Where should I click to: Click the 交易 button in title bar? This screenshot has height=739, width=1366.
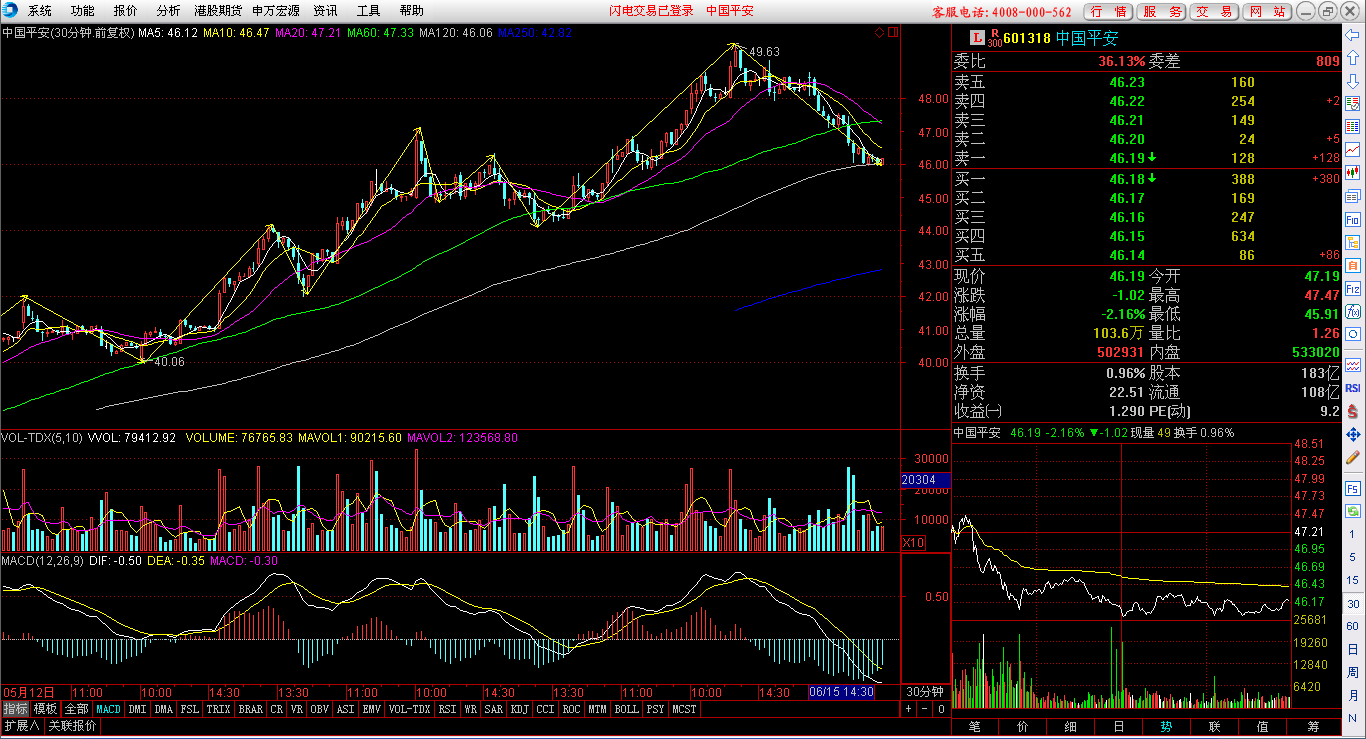(x=1215, y=11)
